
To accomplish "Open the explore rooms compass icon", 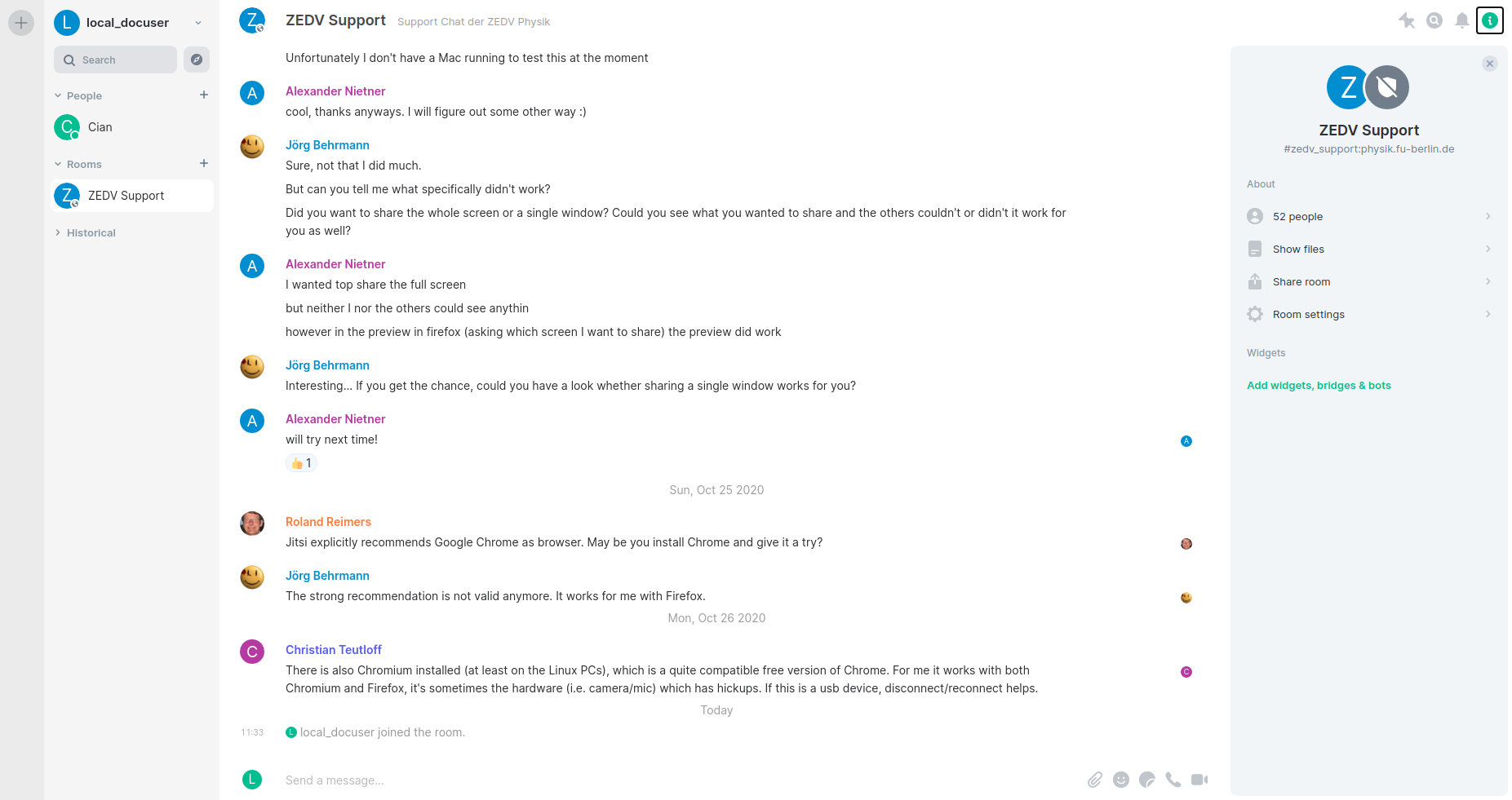I will tap(197, 60).
